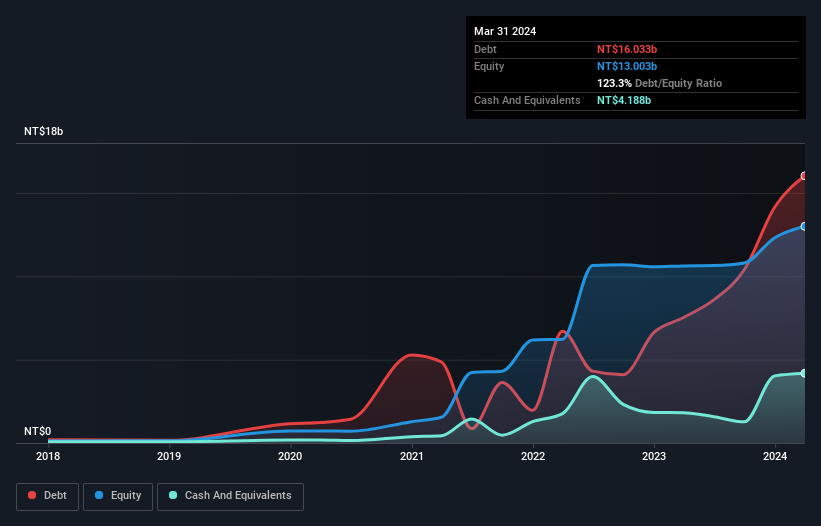821x526 pixels.
Task: Click the NT$18b axis label
Action: pyautogui.click(x=43, y=131)
